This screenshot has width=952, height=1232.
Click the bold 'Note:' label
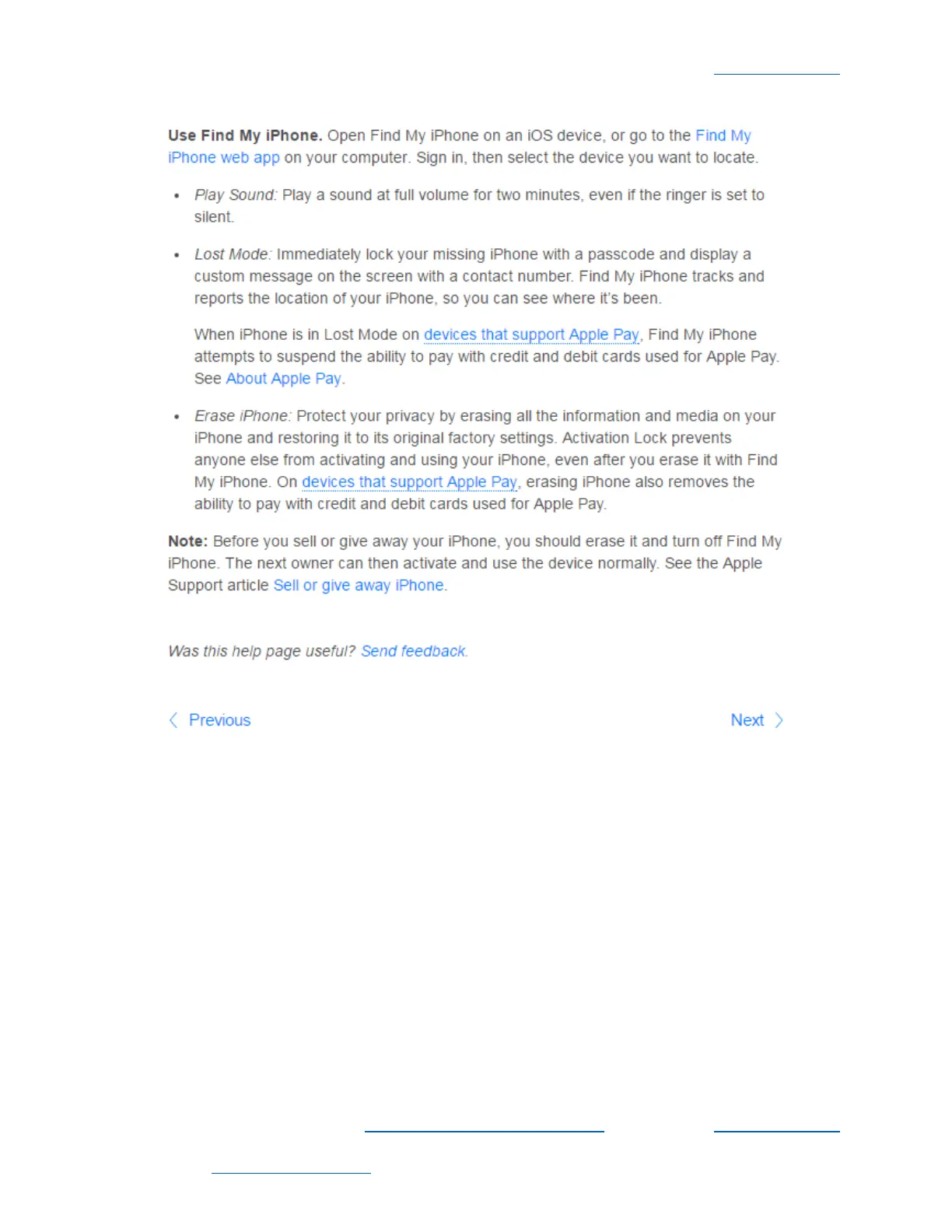187,541
